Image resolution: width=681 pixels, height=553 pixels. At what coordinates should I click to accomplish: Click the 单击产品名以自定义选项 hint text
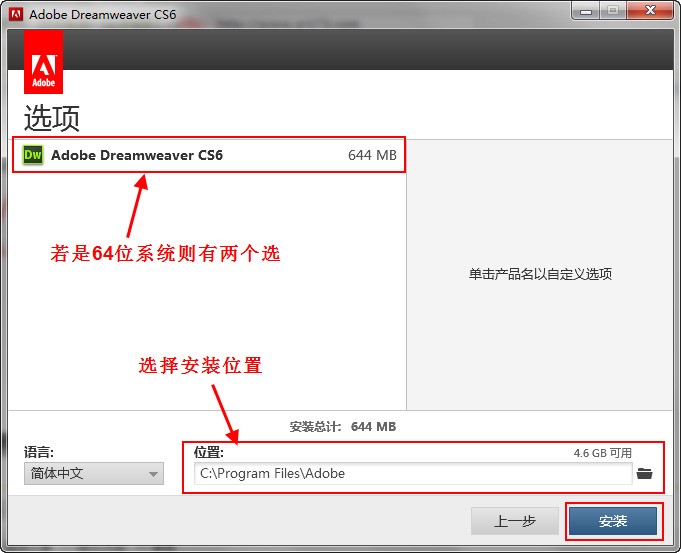coord(540,274)
